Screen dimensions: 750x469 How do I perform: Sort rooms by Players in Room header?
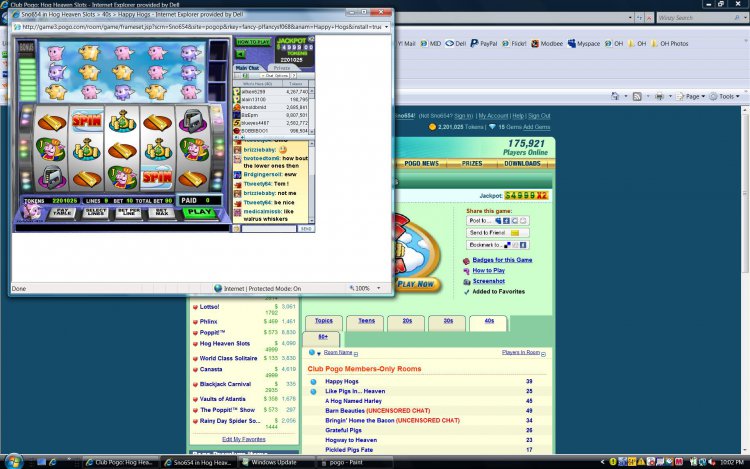(x=521, y=352)
